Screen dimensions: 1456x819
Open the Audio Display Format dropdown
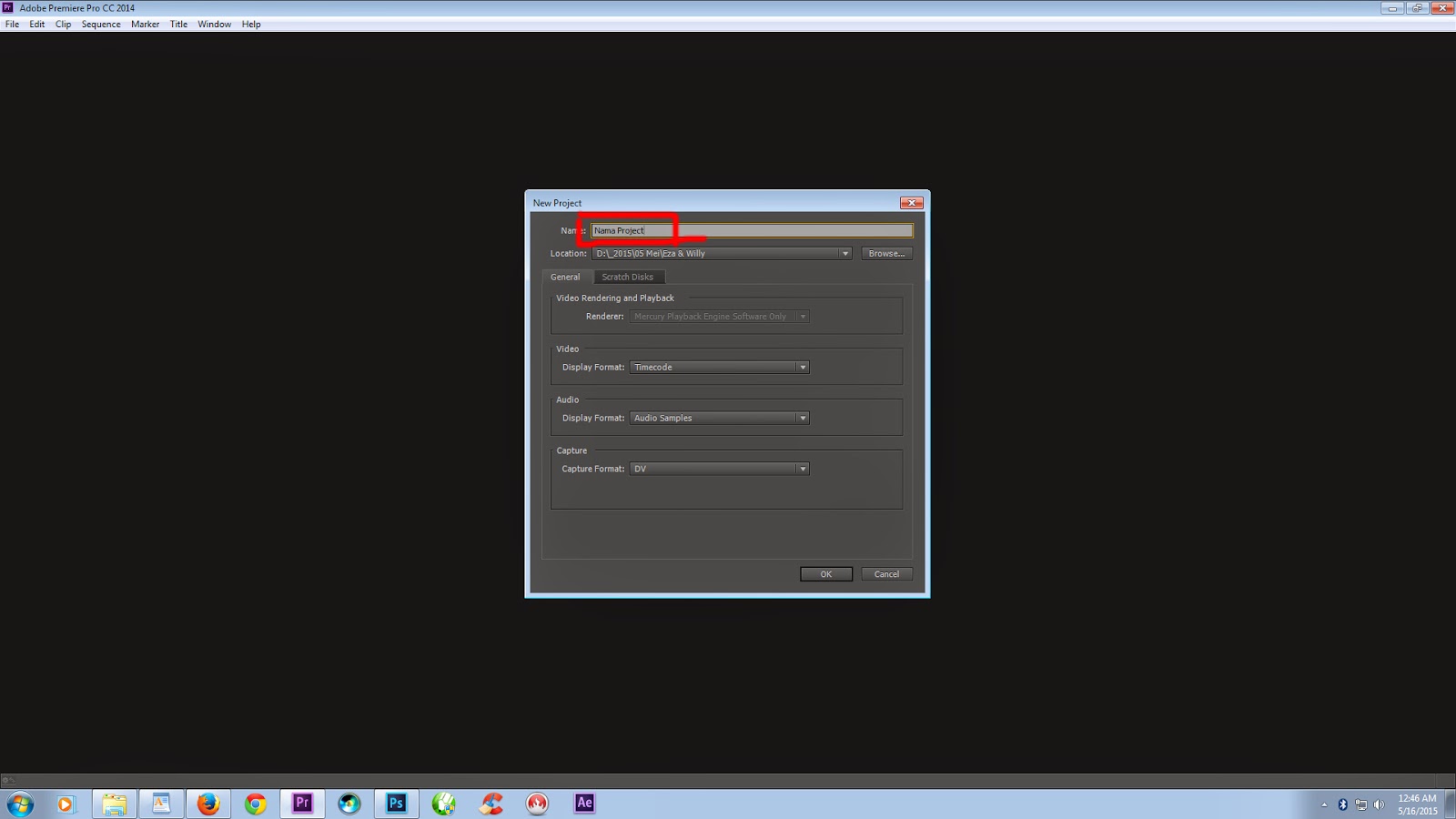[x=719, y=419]
